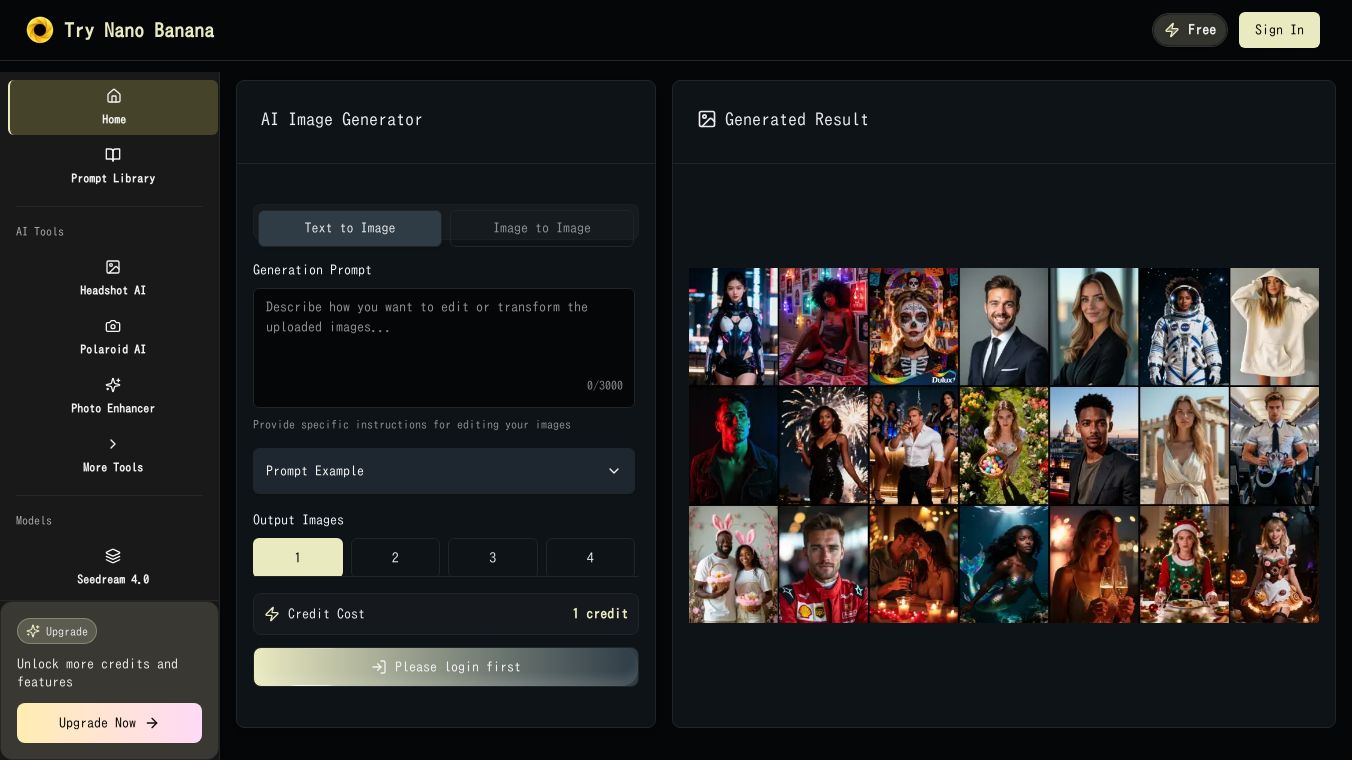This screenshot has width=1352, height=760.
Task: Open the racing driver in red suit thumbnail
Action: 824,565
